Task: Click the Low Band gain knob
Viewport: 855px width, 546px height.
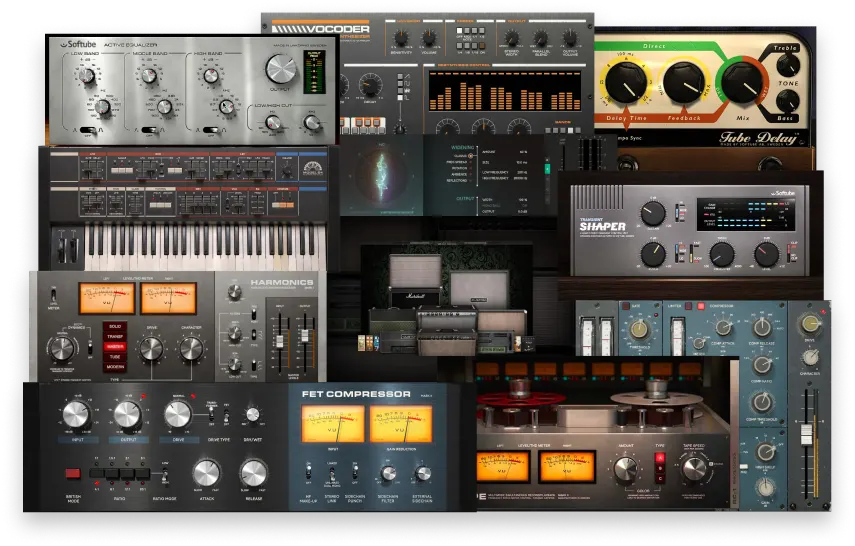Action: pyautogui.click(x=87, y=75)
